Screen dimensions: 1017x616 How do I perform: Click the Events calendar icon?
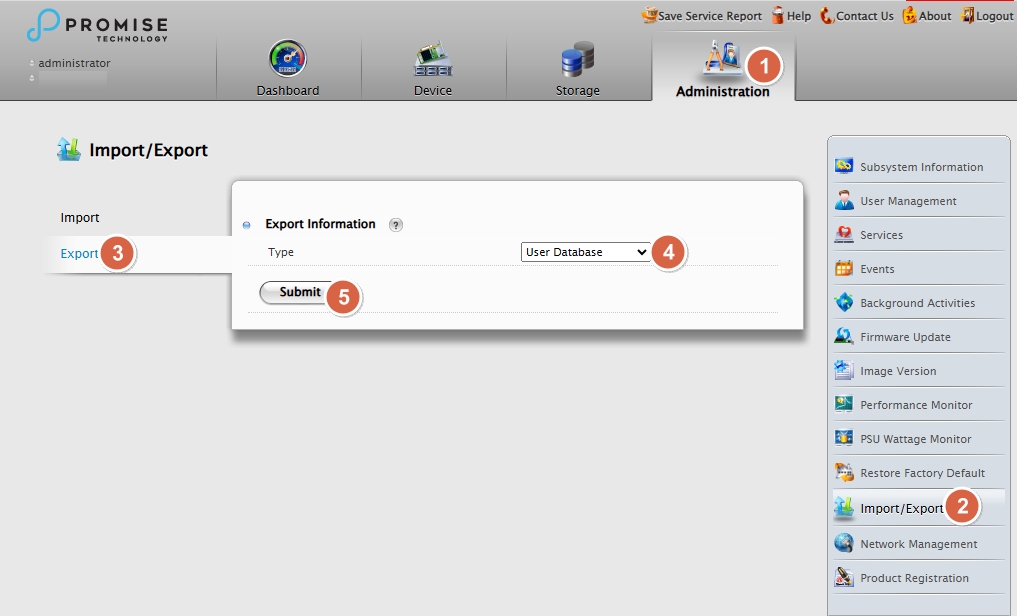tap(844, 269)
